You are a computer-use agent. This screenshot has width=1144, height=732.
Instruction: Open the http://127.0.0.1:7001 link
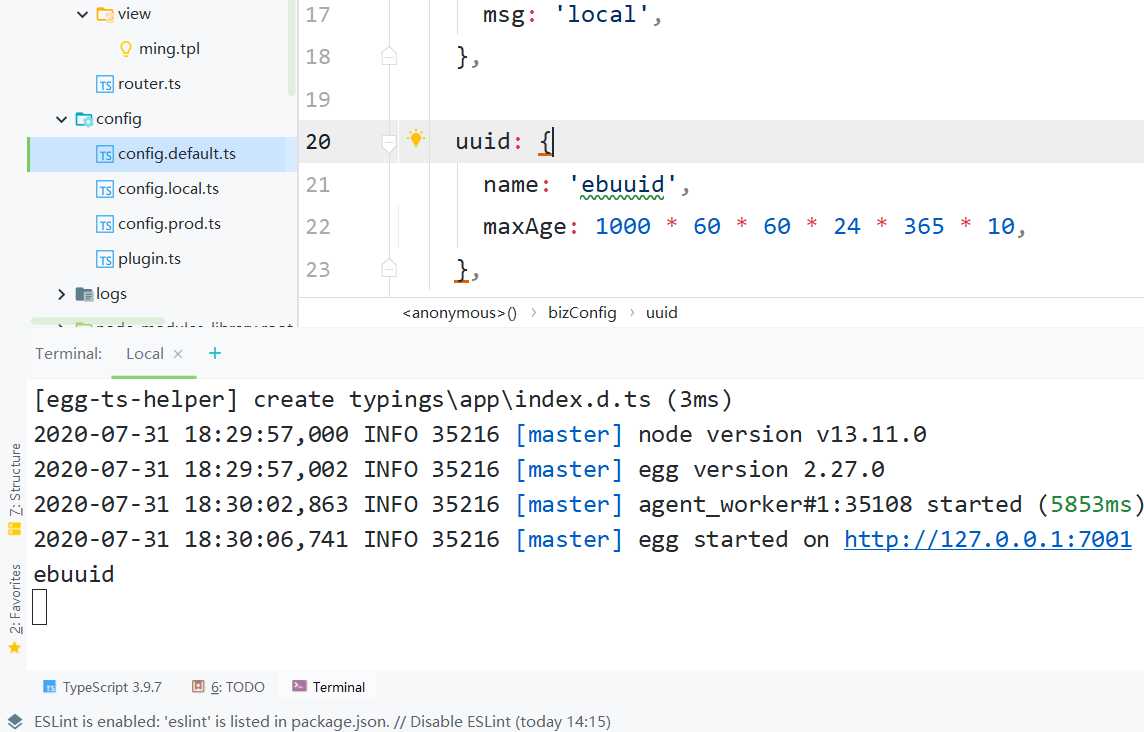tap(987, 540)
